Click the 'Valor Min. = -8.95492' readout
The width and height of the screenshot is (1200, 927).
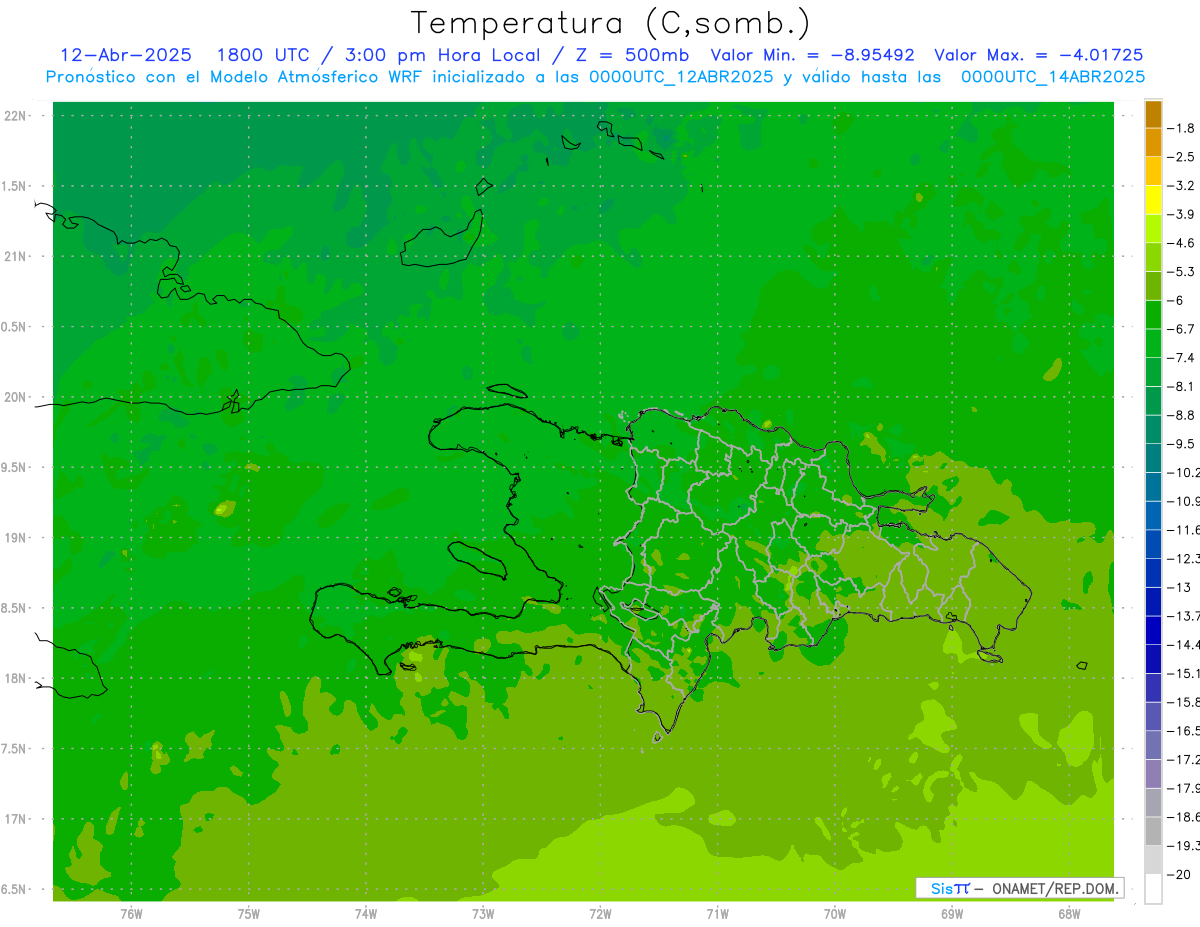click(812, 55)
